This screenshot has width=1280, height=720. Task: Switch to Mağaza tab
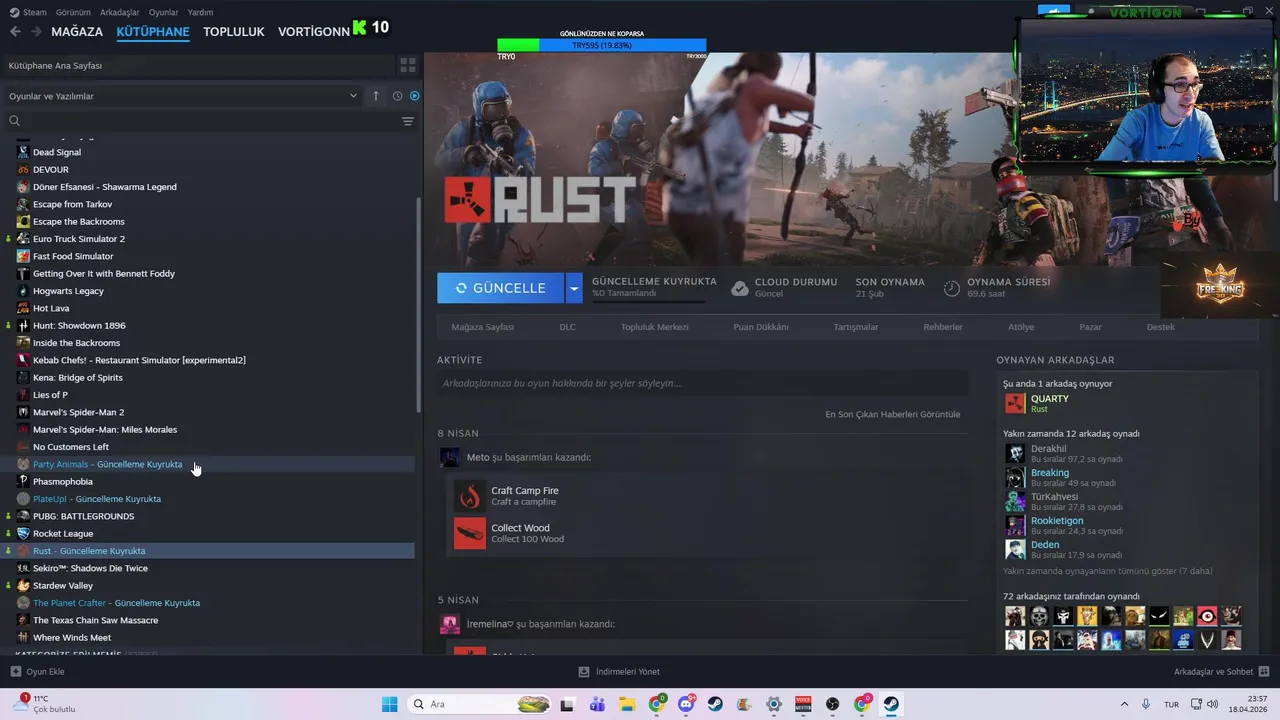(77, 31)
